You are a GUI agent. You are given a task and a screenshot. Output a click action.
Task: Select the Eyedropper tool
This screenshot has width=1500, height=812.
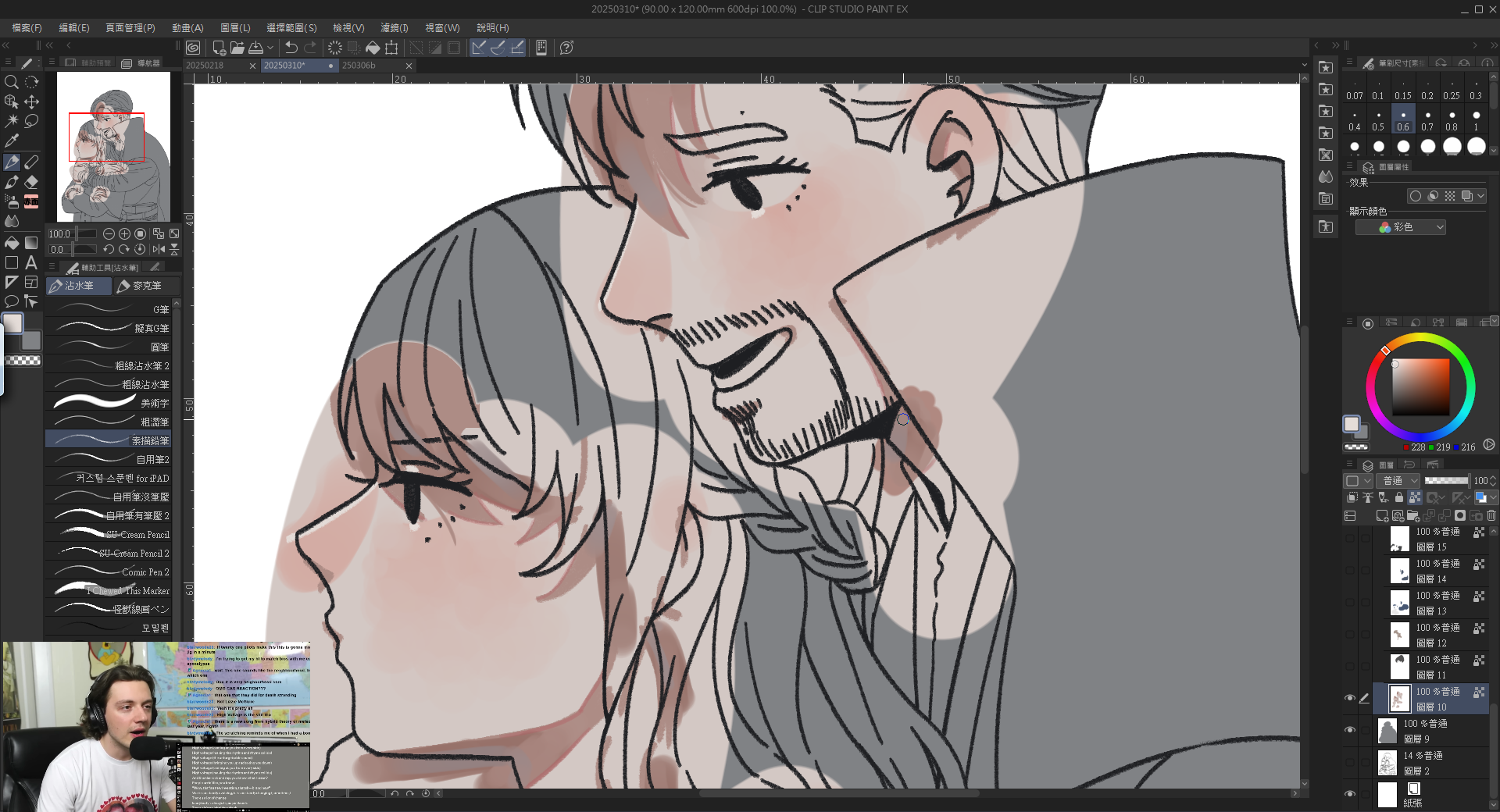click(x=11, y=141)
